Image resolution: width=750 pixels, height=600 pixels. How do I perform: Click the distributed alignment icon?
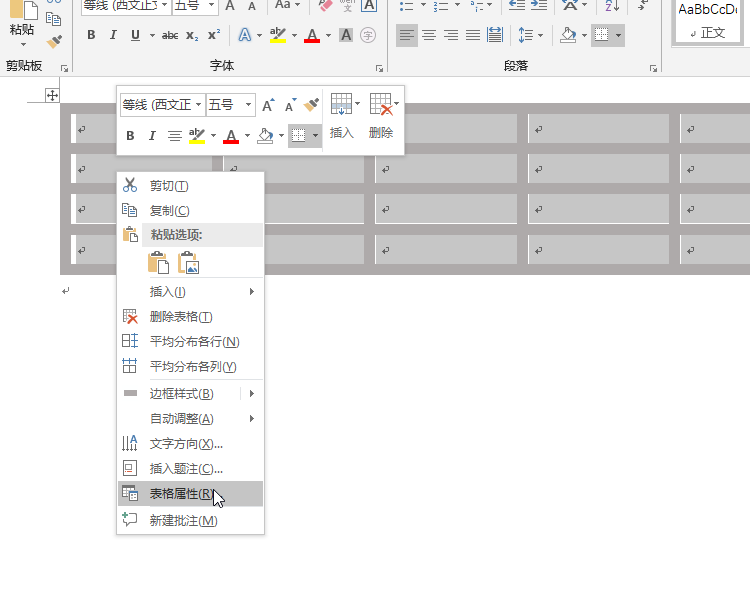click(495, 35)
